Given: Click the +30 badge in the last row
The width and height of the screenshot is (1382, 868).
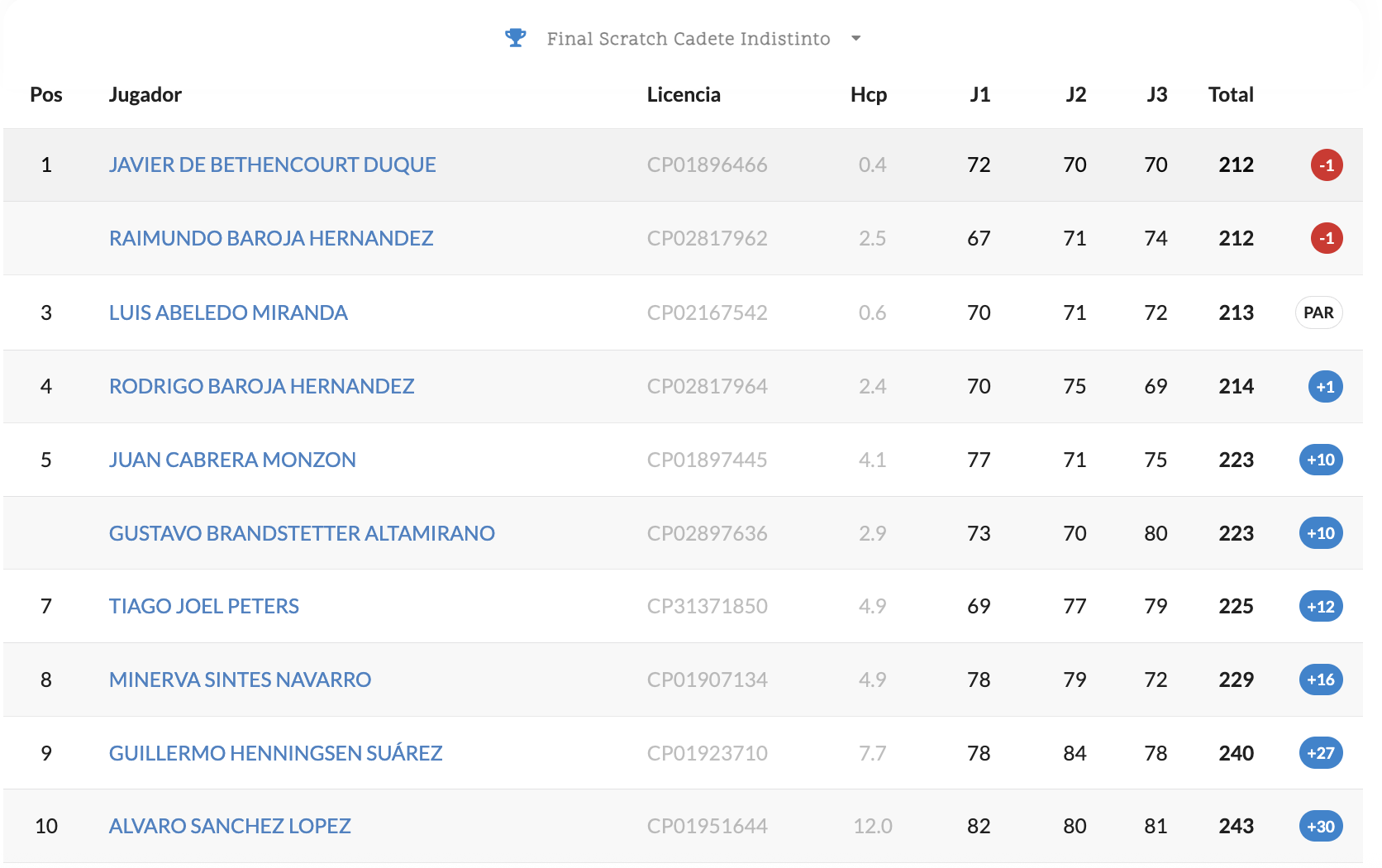Looking at the screenshot, I should click(x=1321, y=826).
